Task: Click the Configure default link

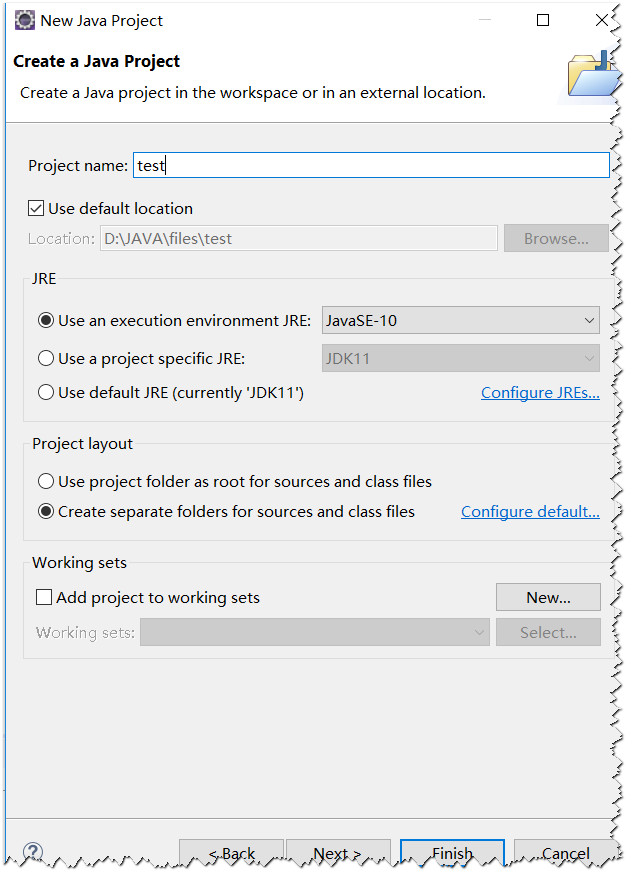Action: pos(530,511)
